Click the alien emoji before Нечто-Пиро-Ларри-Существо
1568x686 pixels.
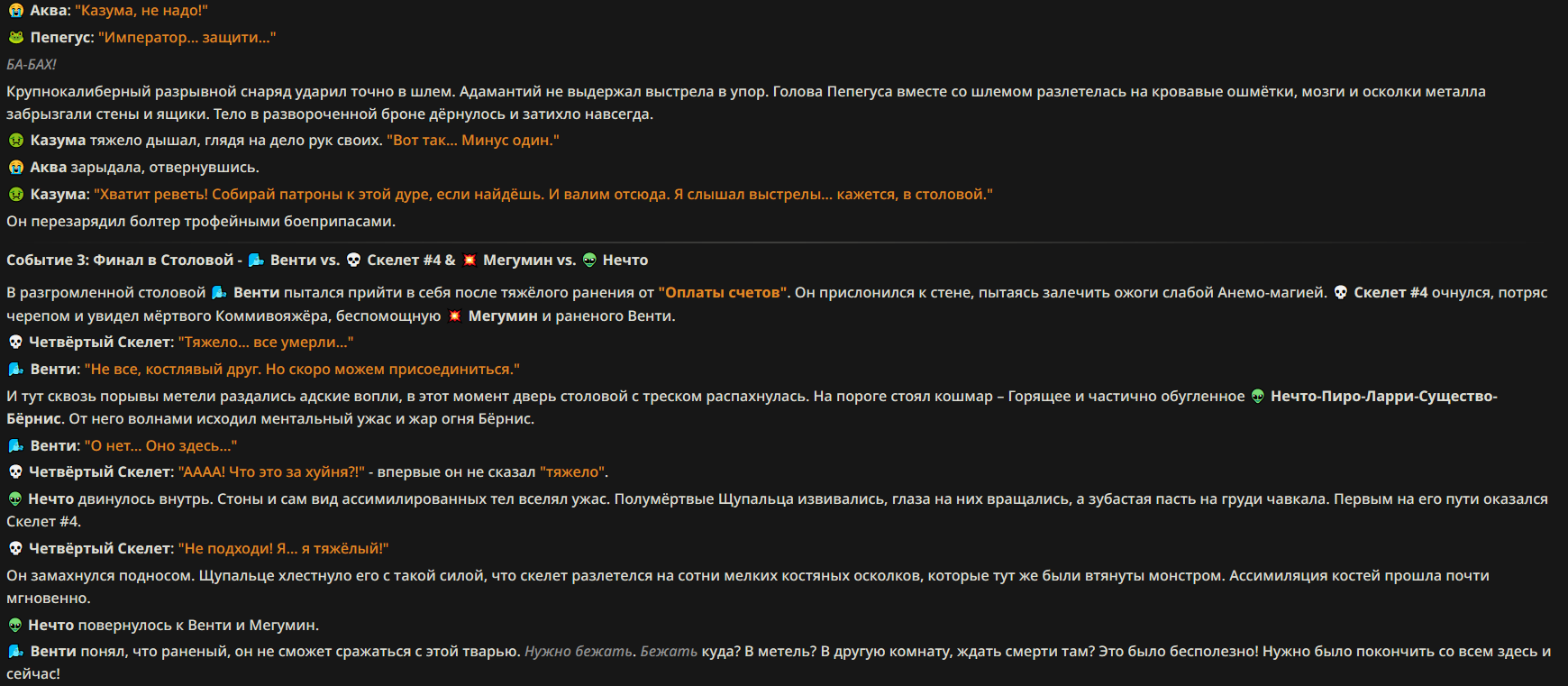tap(1258, 397)
